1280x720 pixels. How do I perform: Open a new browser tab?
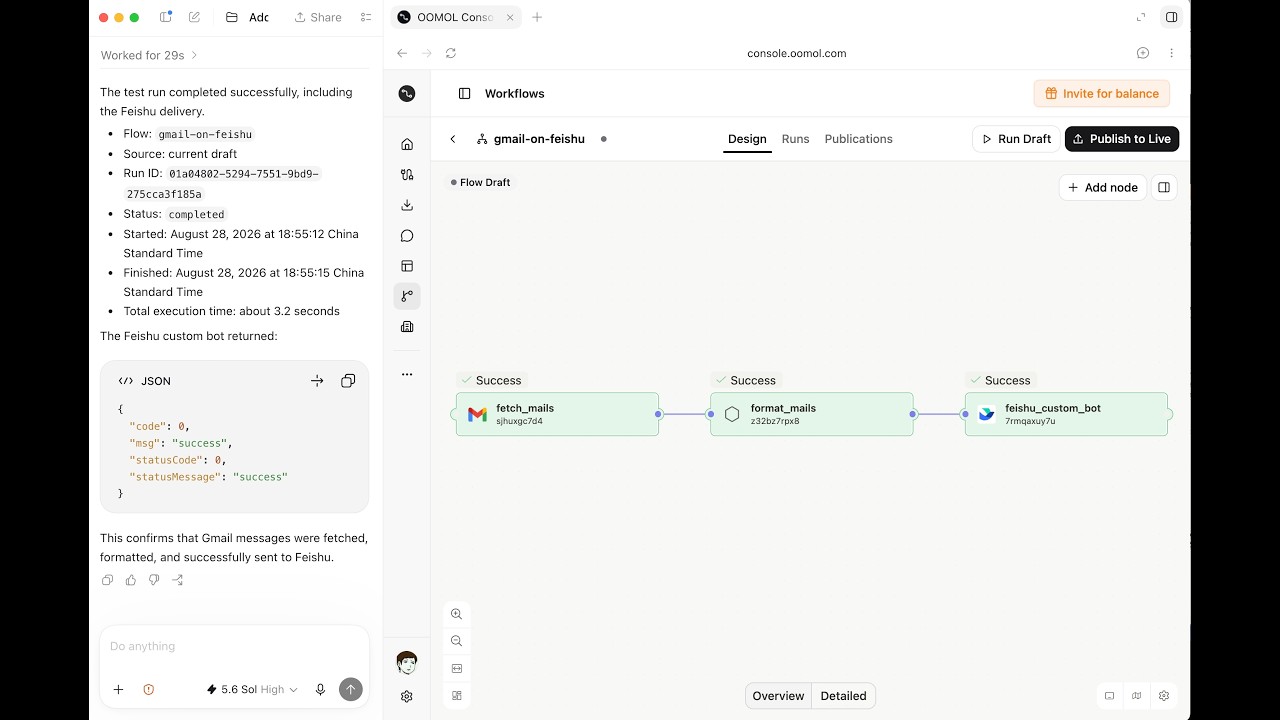coord(537,17)
